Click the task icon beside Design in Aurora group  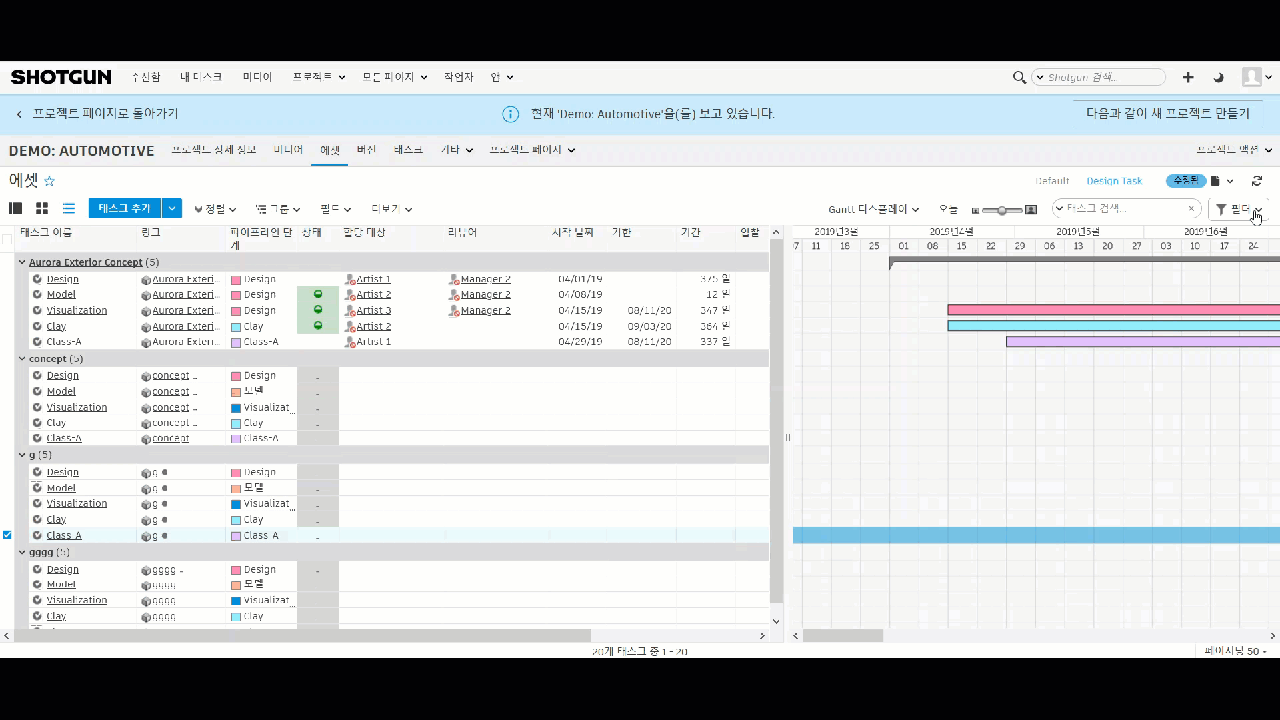pyautogui.click(x=37, y=279)
